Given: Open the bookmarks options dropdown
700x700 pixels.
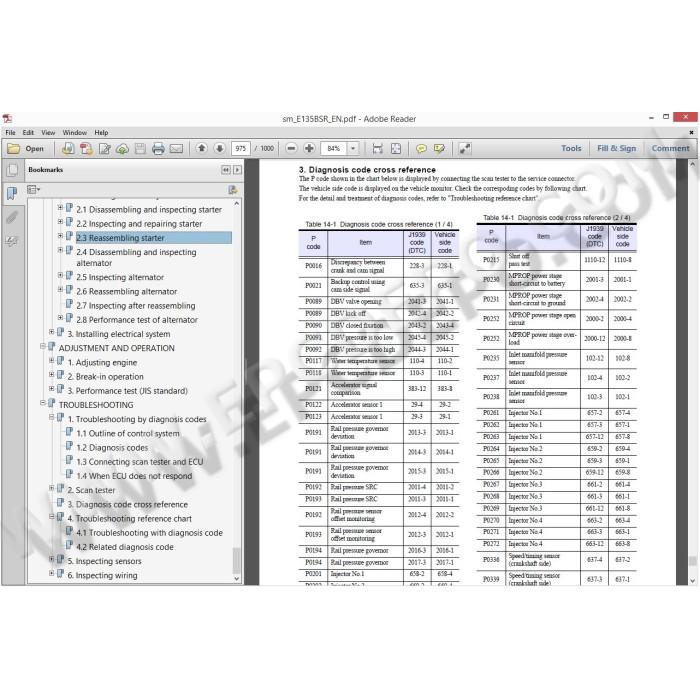Looking at the screenshot, I should [34, 190].
